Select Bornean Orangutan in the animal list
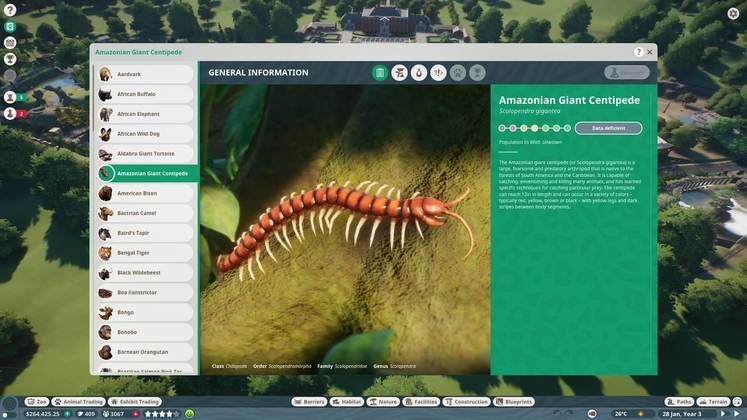Image resolution: width=747 pixels, height=420 pixels. tap(145, 352)
